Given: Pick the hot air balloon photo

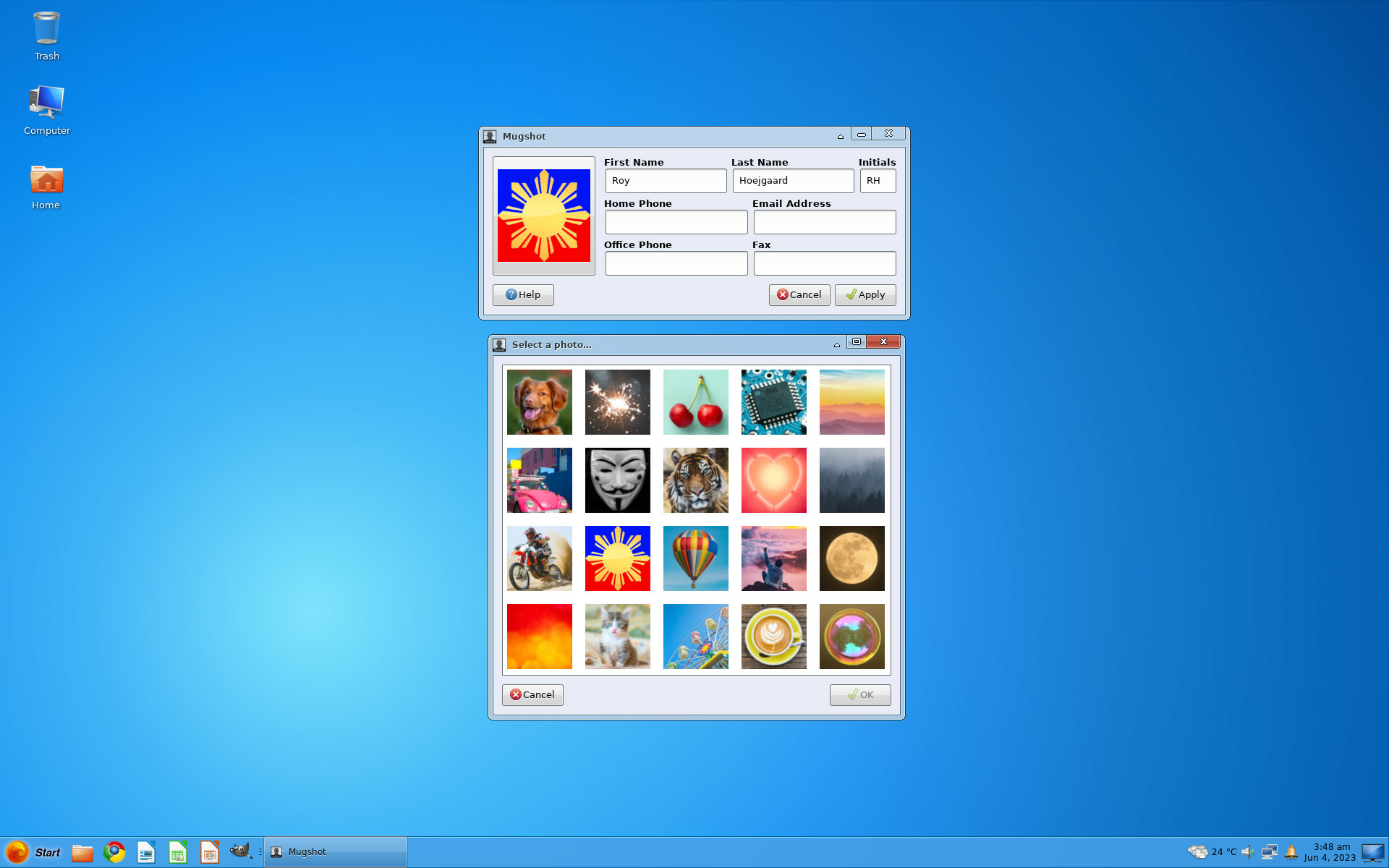Looking at the screenshot, I should click(695, 558).
